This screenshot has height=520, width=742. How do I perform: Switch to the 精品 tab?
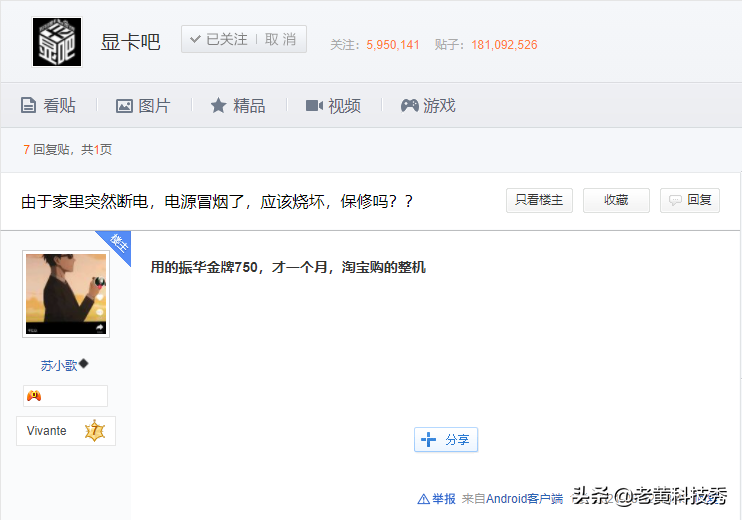click(x=238, y=105)
